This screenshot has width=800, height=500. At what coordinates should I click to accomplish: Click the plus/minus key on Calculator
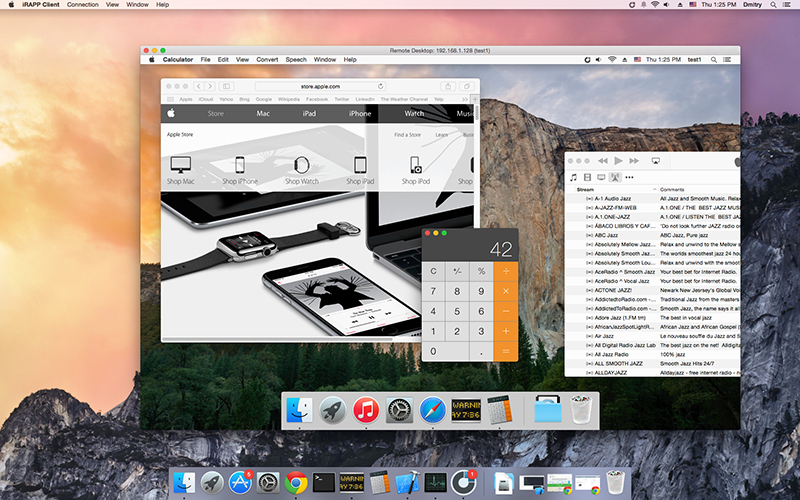click(457, 271)
